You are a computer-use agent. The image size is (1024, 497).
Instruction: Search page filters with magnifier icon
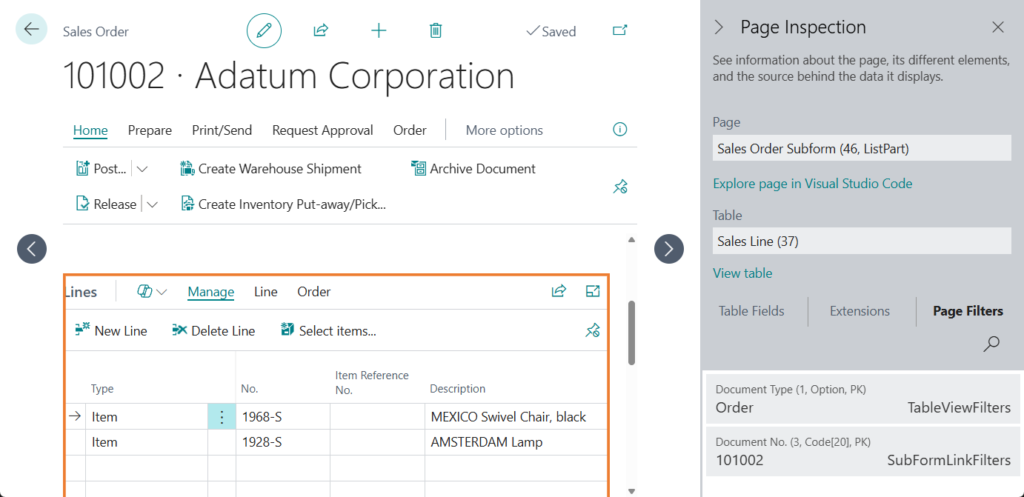(x=991, y=344)
